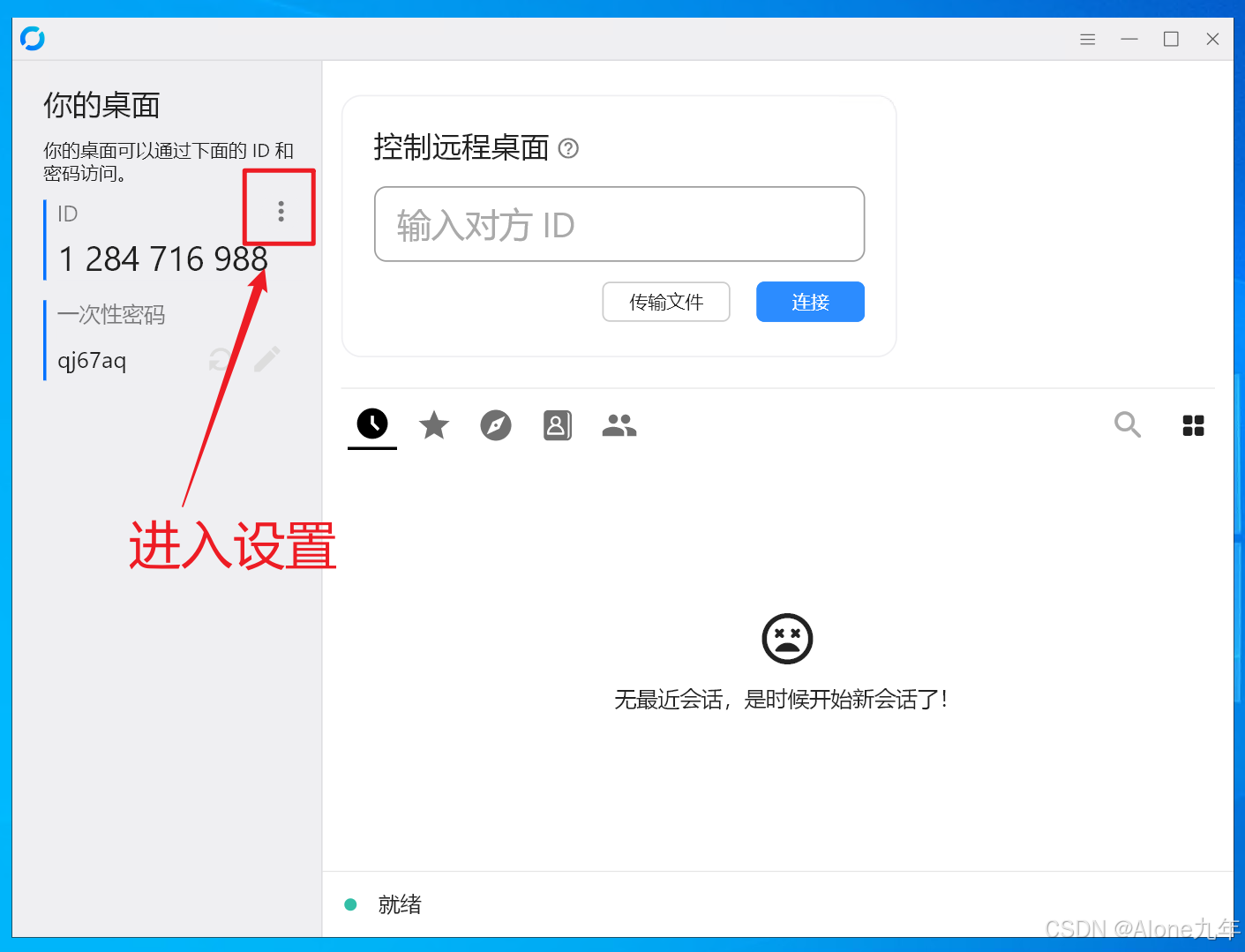Click the 输入对方 ID input field

[619, 224]
